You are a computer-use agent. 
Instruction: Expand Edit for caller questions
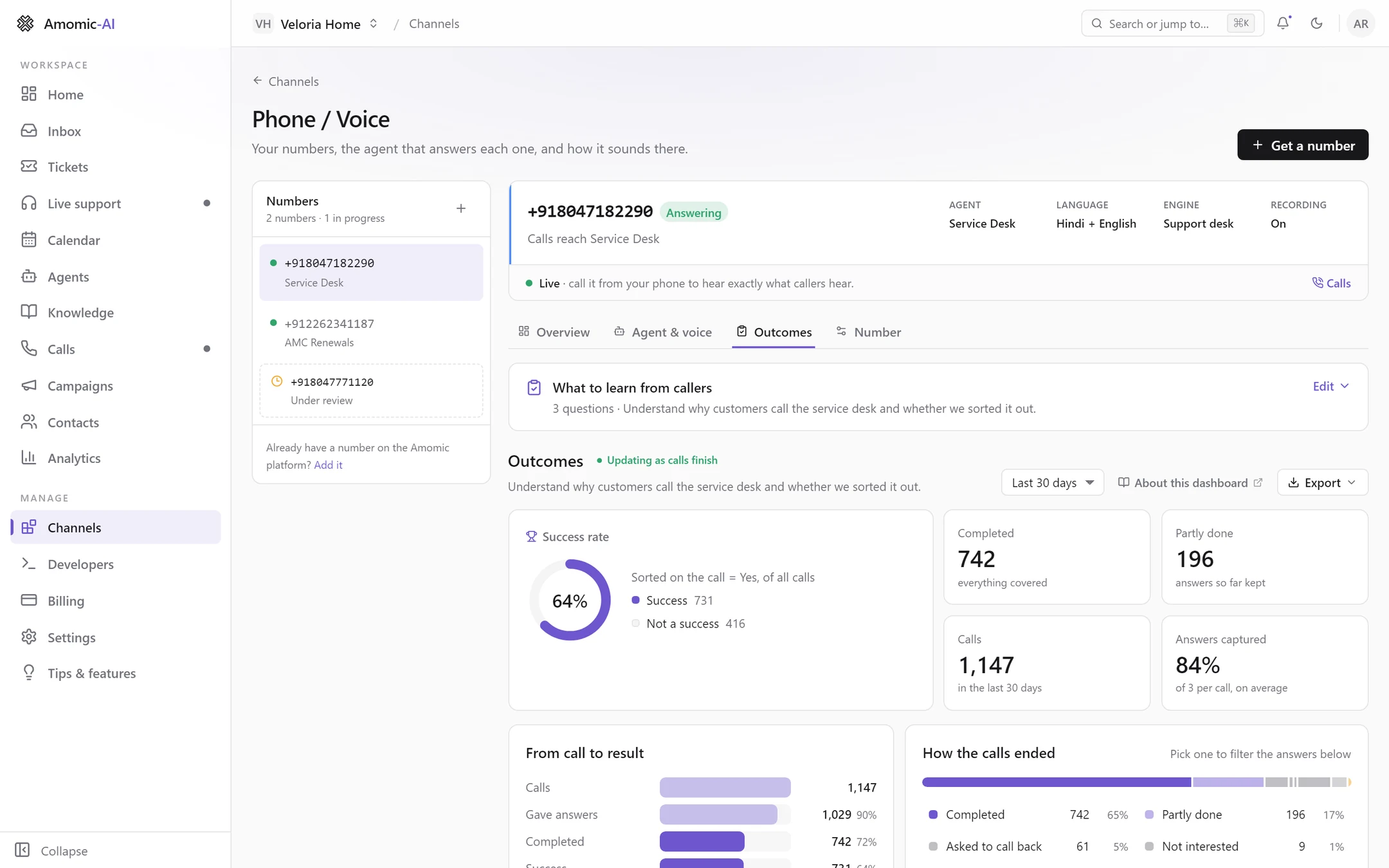[1330, 386]
